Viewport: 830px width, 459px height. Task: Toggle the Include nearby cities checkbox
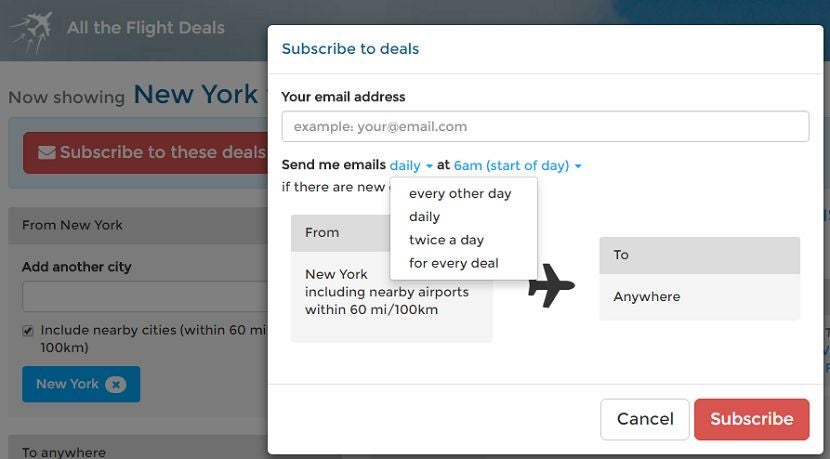[28, 331]
